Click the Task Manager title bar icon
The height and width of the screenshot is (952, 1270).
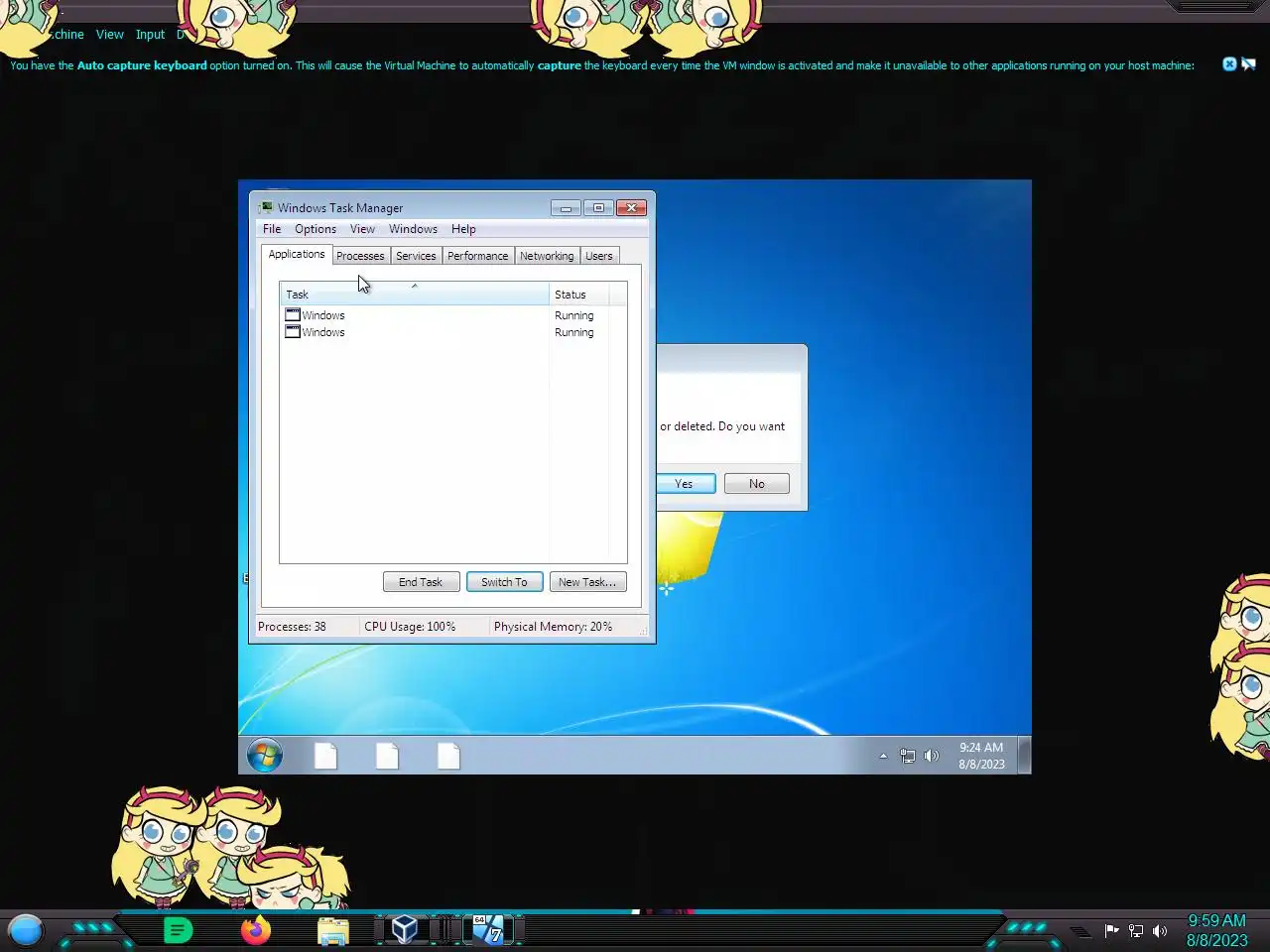(266, 207)
